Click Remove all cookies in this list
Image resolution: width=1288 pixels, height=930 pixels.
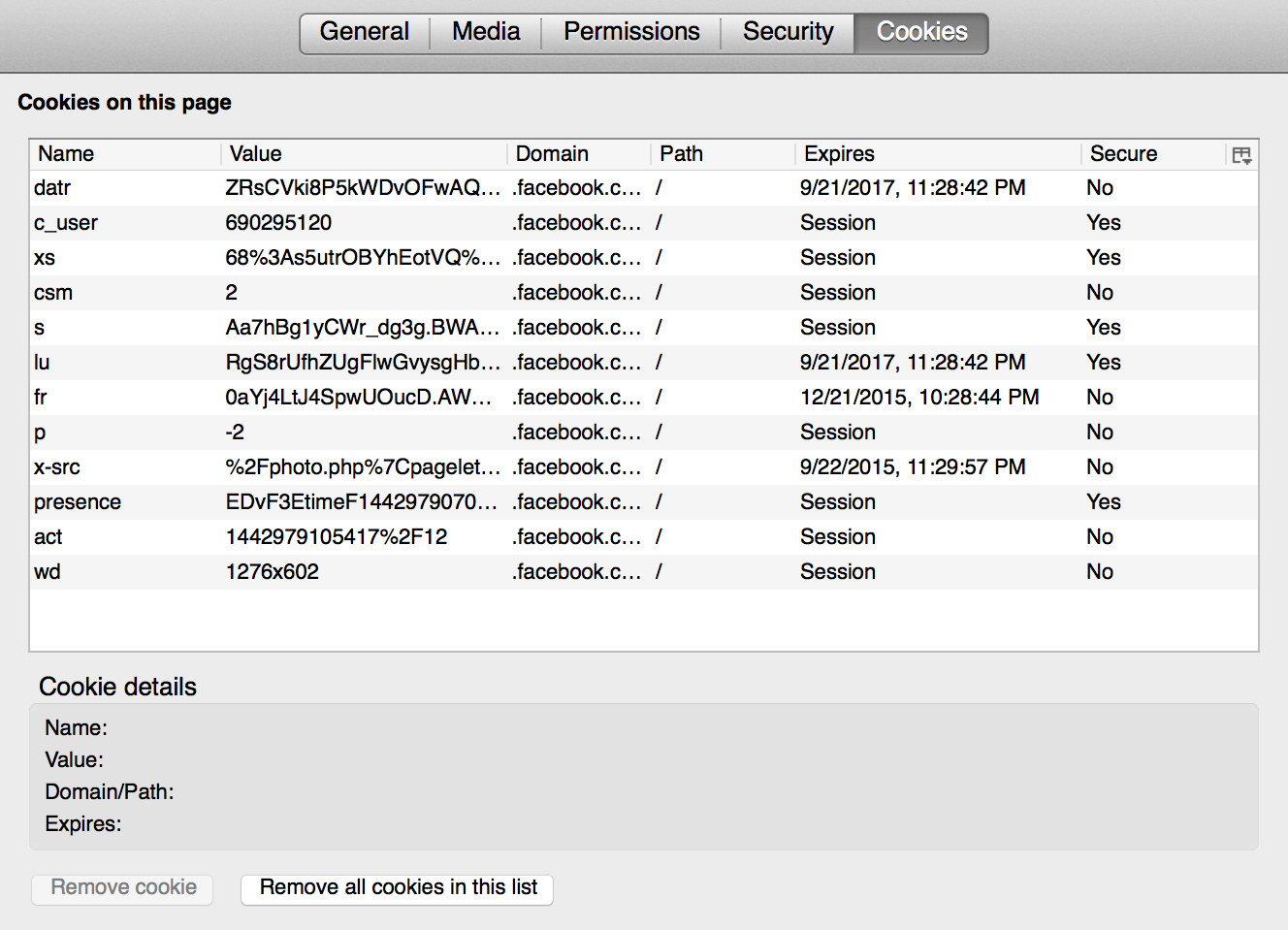(396, 887)
